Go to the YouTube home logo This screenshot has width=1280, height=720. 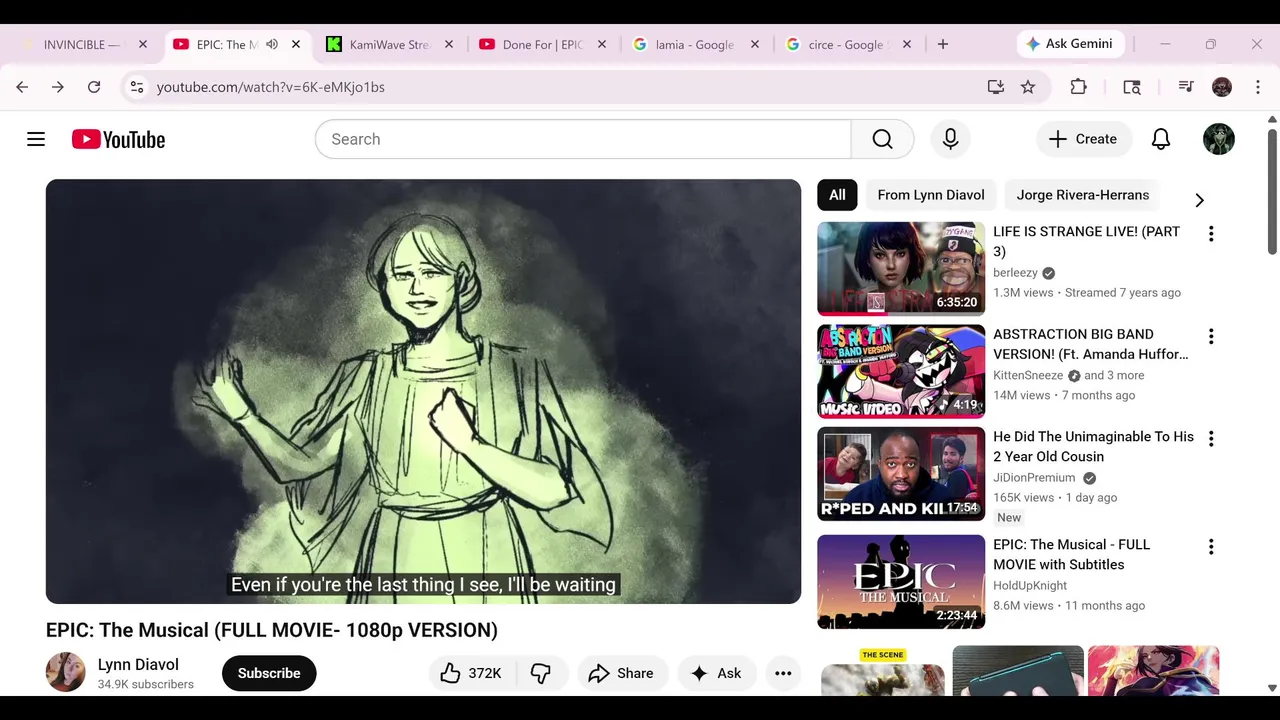(x=118, y=139)
